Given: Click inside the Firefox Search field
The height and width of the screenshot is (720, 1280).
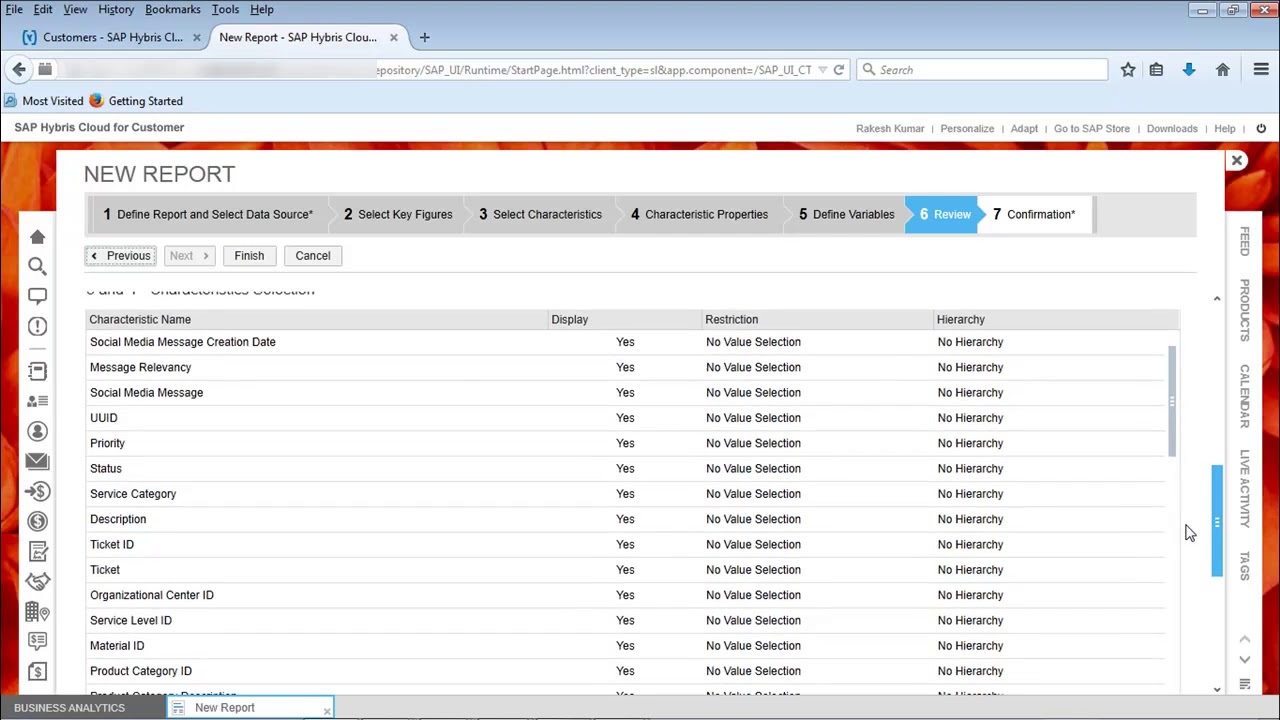Looking at the screenshot, I should click(x=982, y=70).
